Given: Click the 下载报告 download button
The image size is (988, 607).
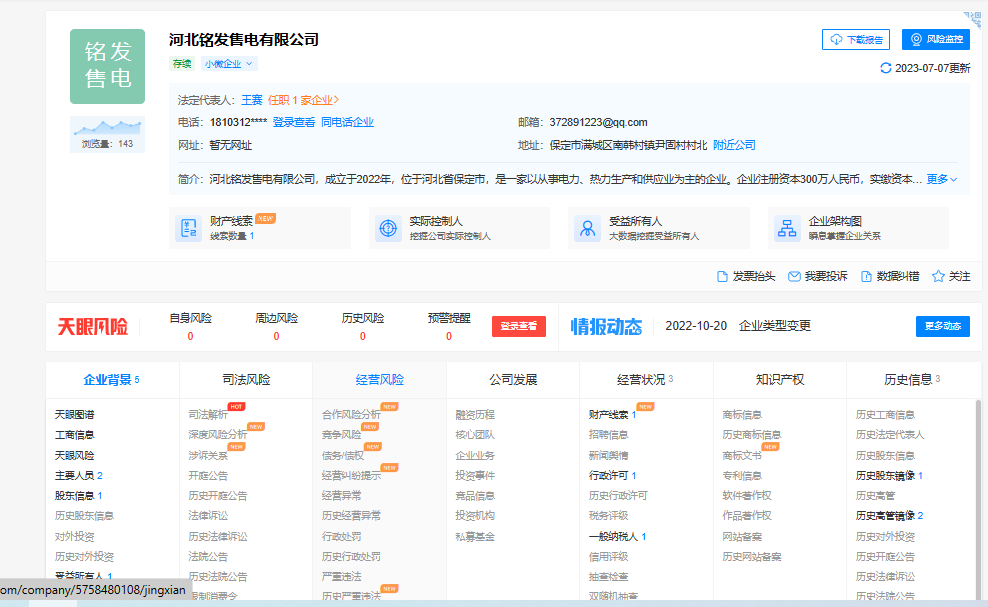Looking at the screenshot, I should pos(856,39).
